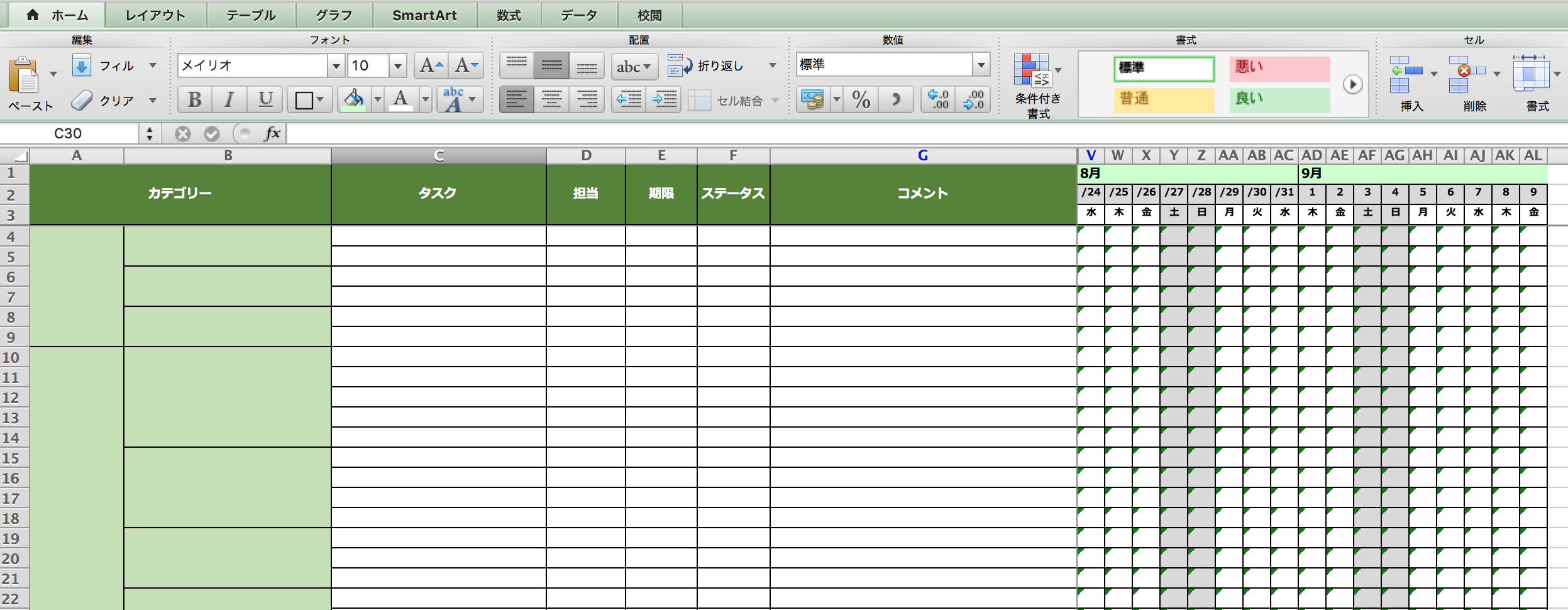Viewport: 1568px width, 610px height.
Task: Expand the cell styles gallery arrow
Action: click(1352, 84)
